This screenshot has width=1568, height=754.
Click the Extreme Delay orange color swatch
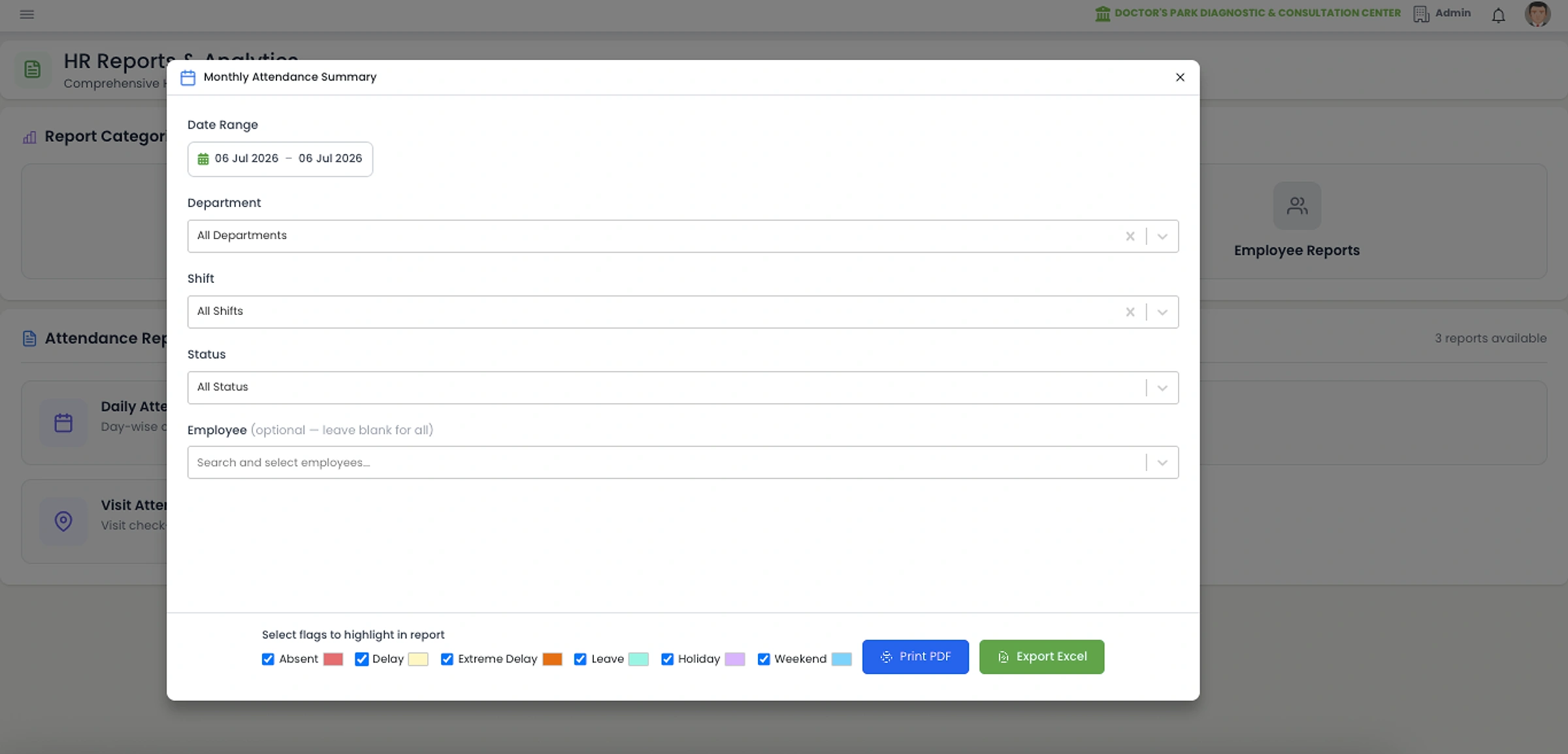(x=552, y=659)
